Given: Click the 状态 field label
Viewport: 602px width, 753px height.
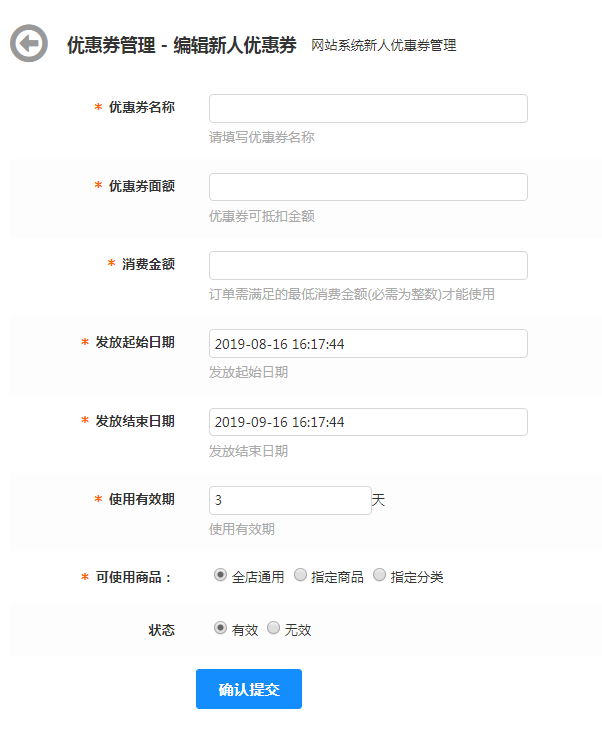Looking at the screenshot, I should point(161,630).
